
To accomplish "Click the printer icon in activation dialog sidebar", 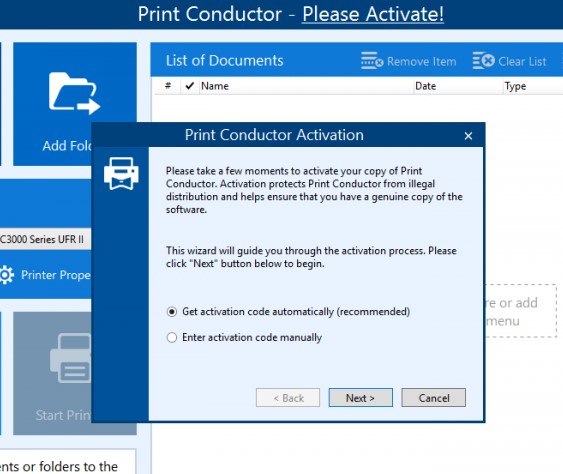I will (x=121, y=173).
